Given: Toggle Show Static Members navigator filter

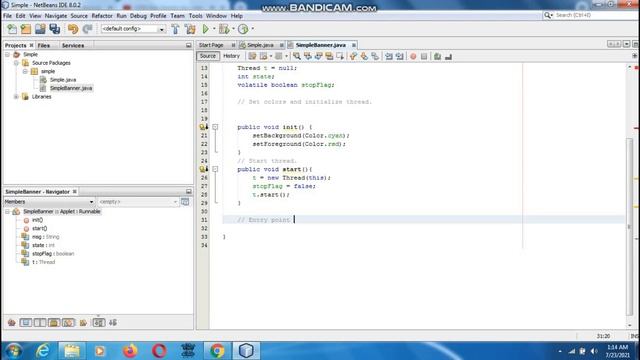Looking at the screenshot, I should 40,322.
